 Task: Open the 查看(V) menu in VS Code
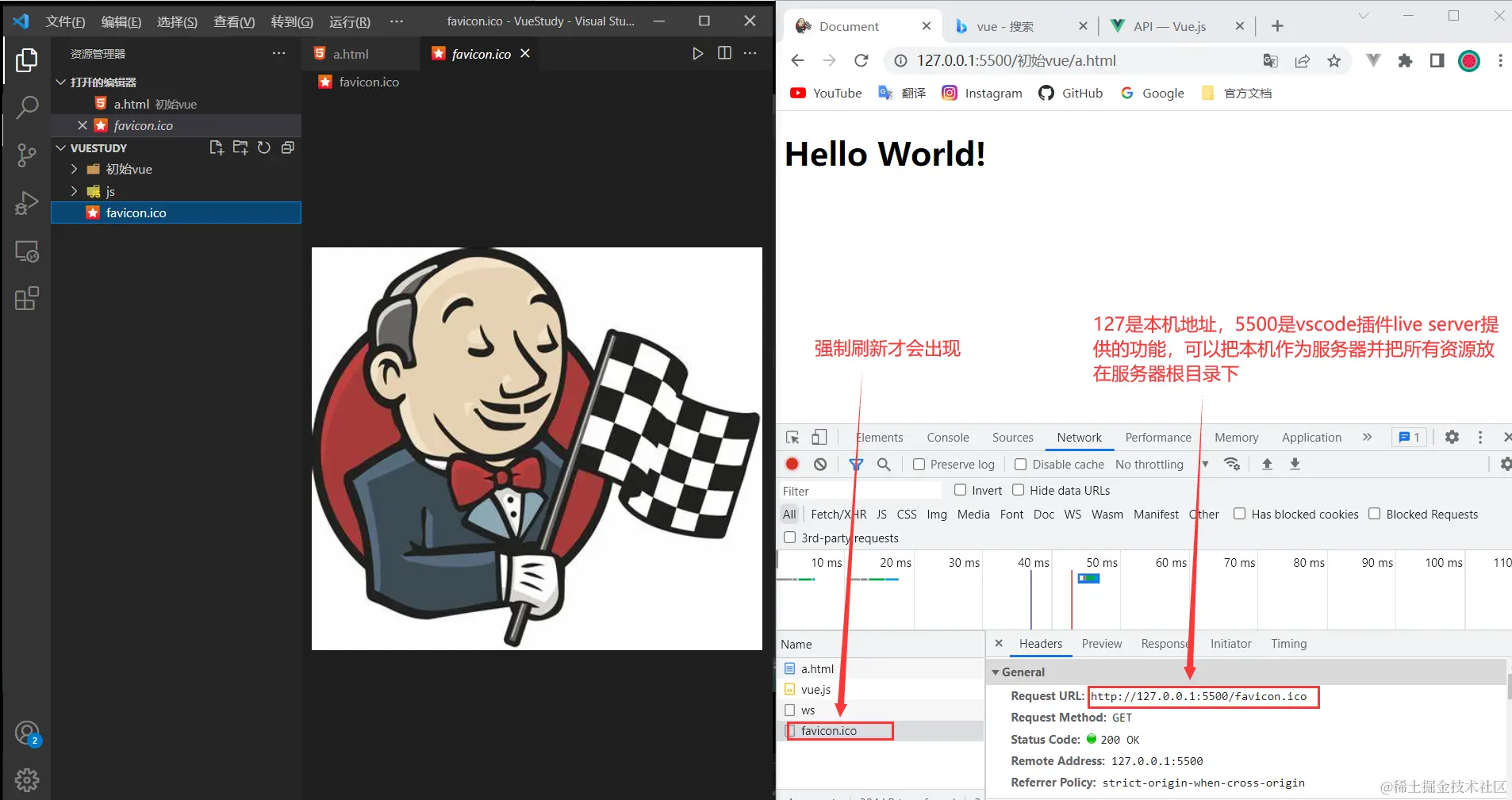pyautogui.click(x=234, y=21)
